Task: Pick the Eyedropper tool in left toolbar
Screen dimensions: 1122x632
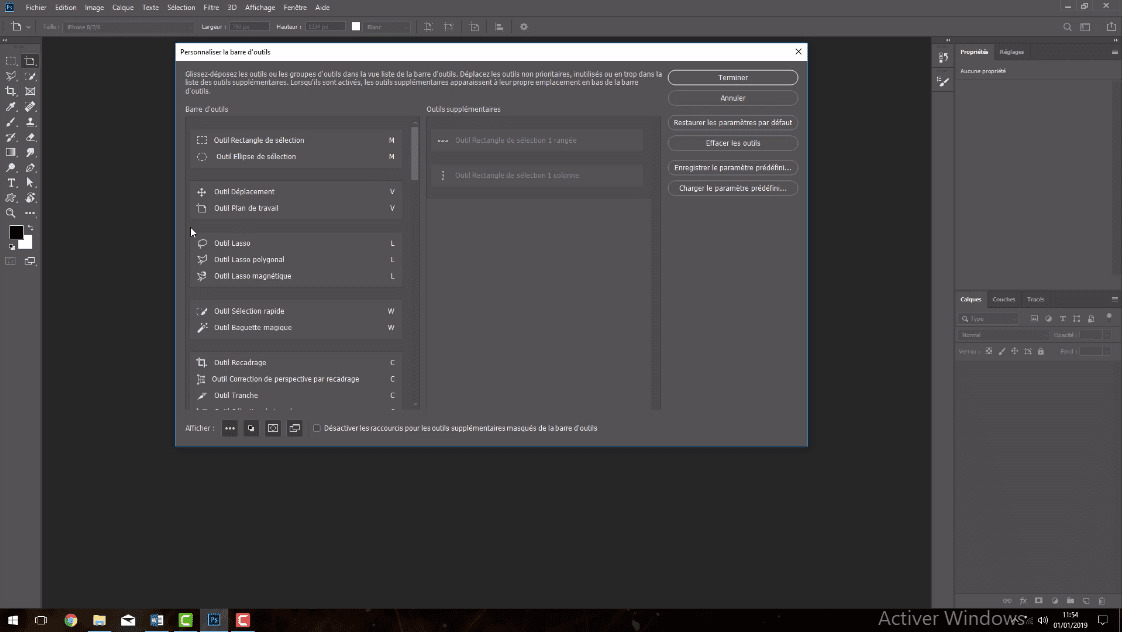Action: coord(11,107)
